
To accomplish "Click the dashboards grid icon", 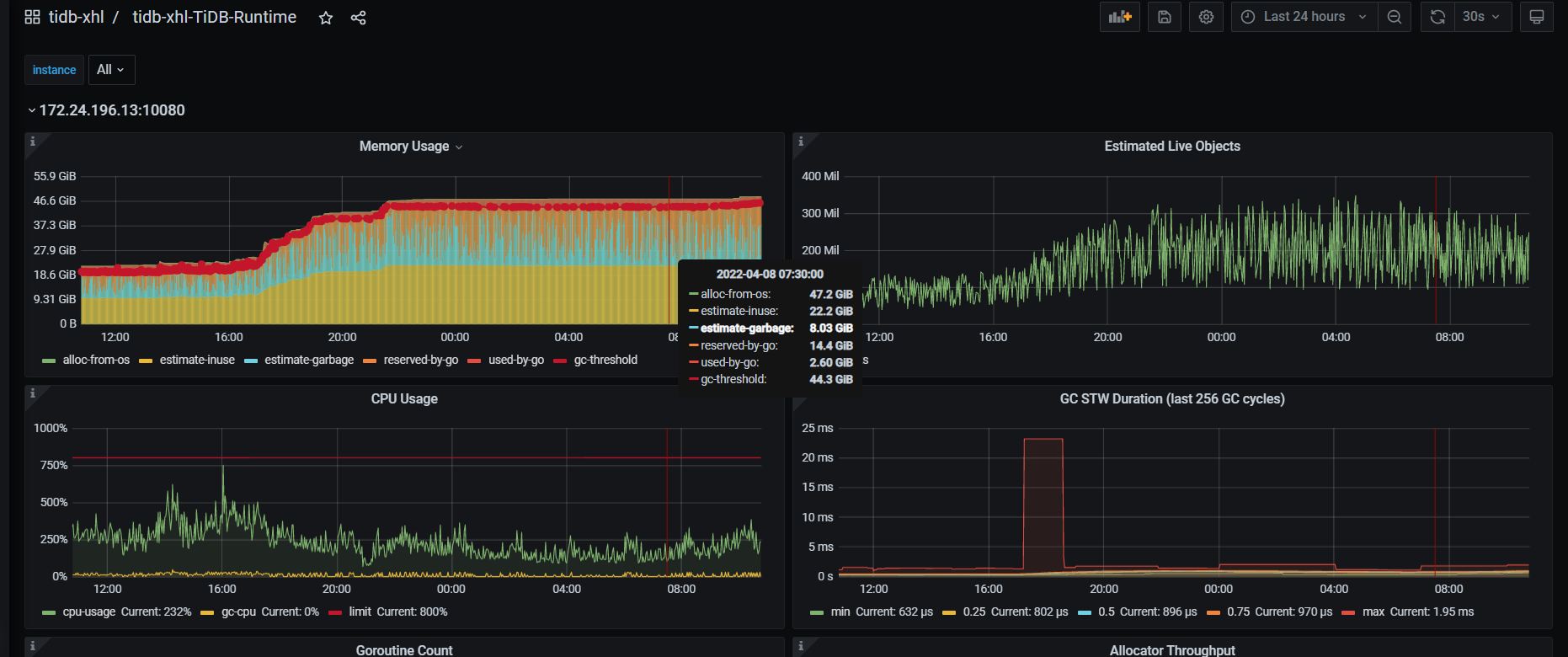I will (x=32, y=17).
